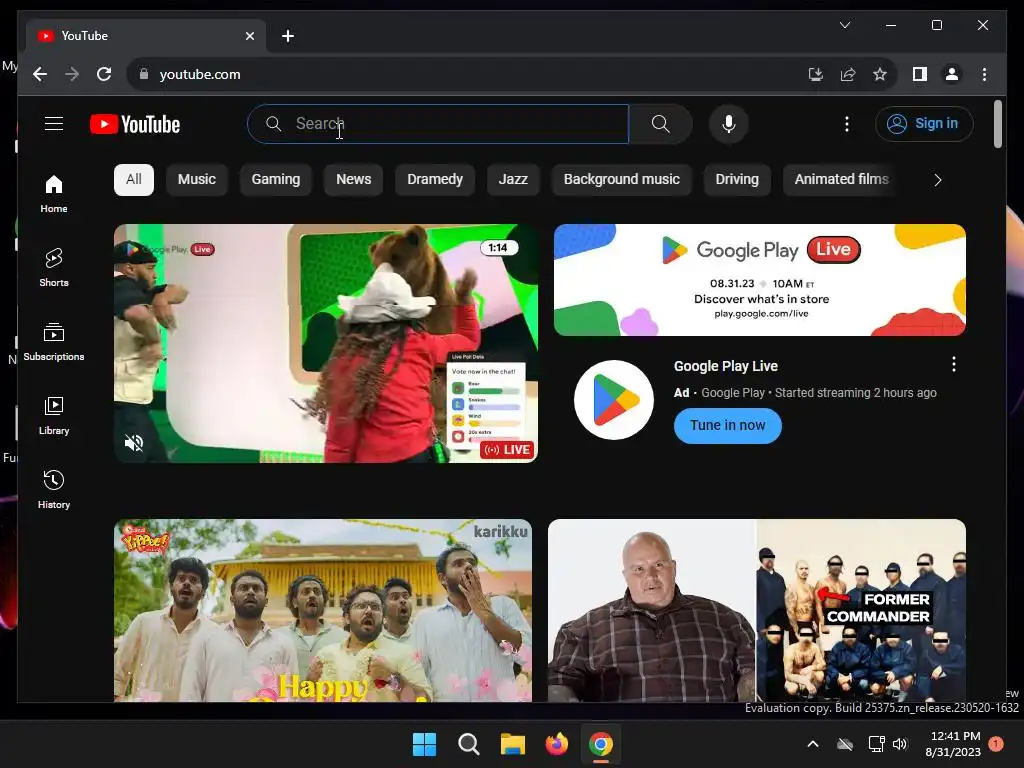Click the Google Play channel avatar
This screenshot has height=768, width=1024.
coord(613,400)
